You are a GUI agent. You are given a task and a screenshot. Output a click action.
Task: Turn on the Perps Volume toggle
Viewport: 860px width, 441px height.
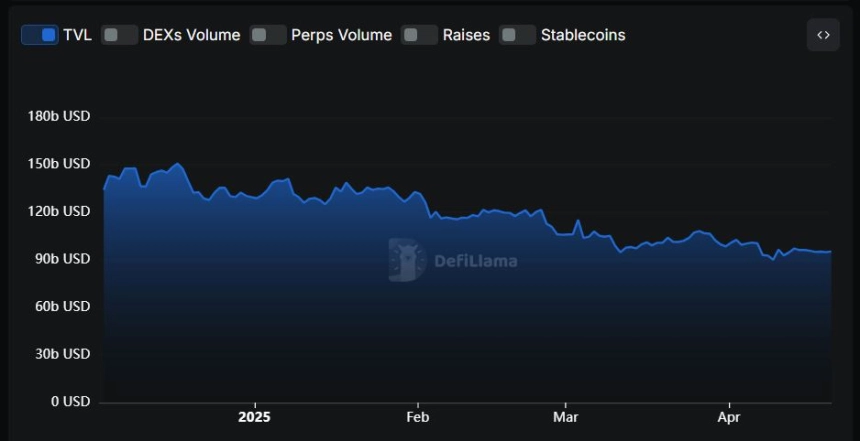[x=268, y=35]
